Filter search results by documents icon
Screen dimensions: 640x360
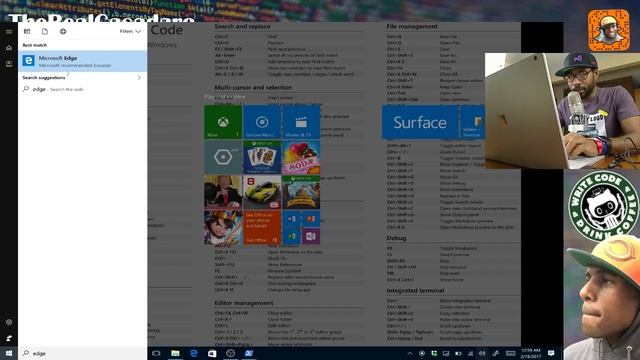coord(45,31)
